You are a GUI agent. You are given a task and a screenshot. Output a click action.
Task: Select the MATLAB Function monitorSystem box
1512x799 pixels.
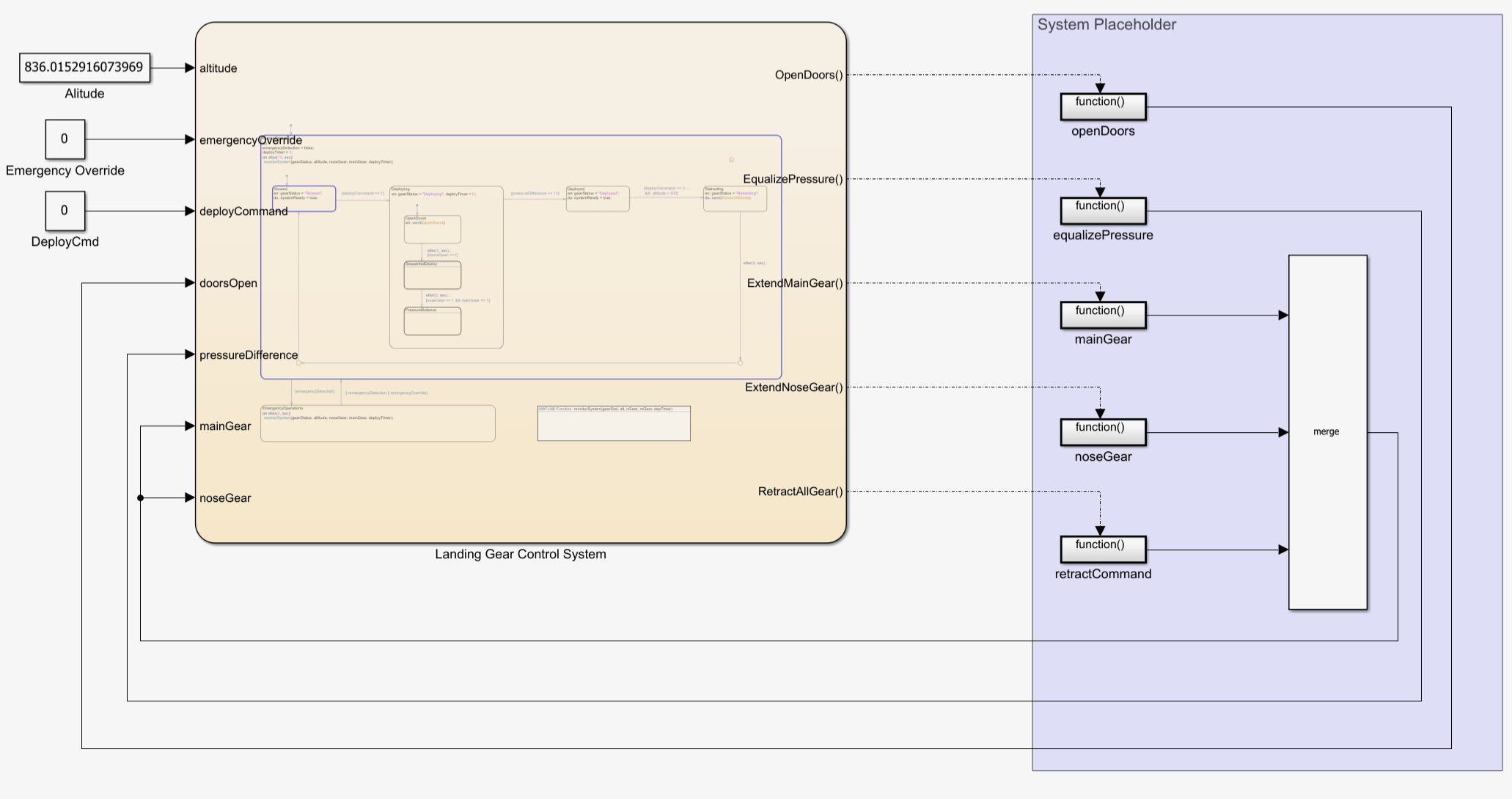[614, 426]
